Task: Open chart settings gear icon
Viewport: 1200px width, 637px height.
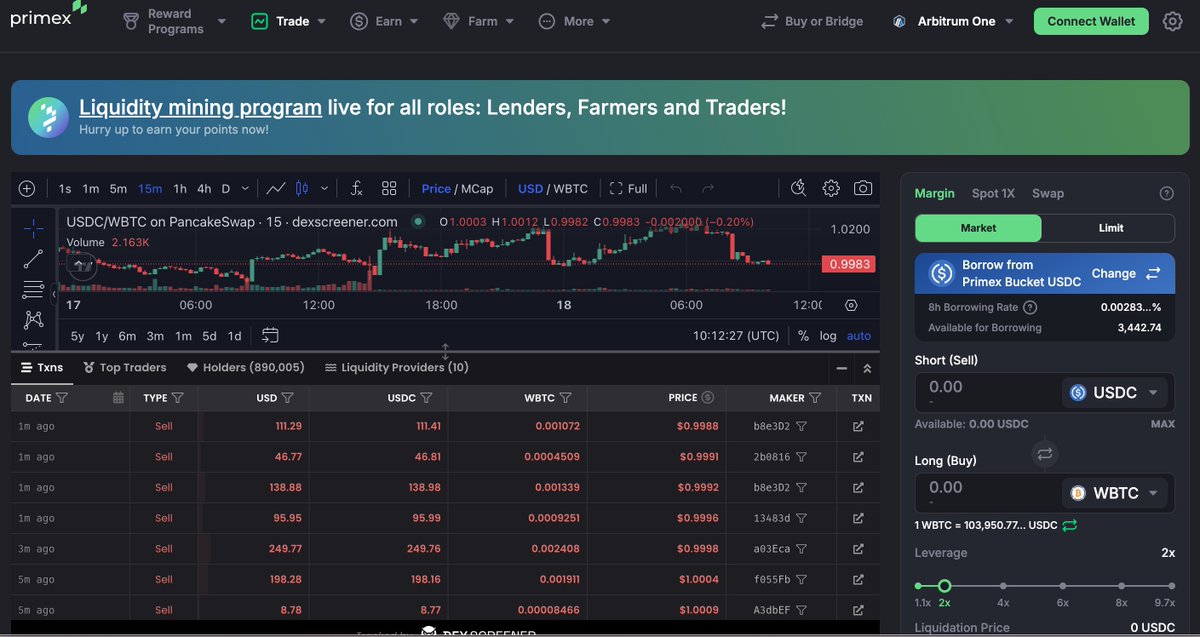Action: 831,188
